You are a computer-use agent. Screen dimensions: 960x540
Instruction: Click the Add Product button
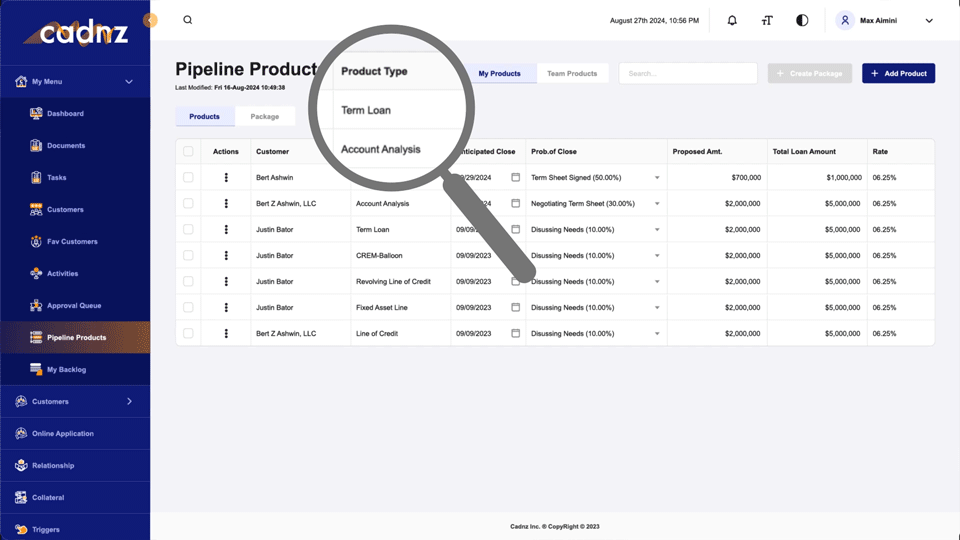898,73
